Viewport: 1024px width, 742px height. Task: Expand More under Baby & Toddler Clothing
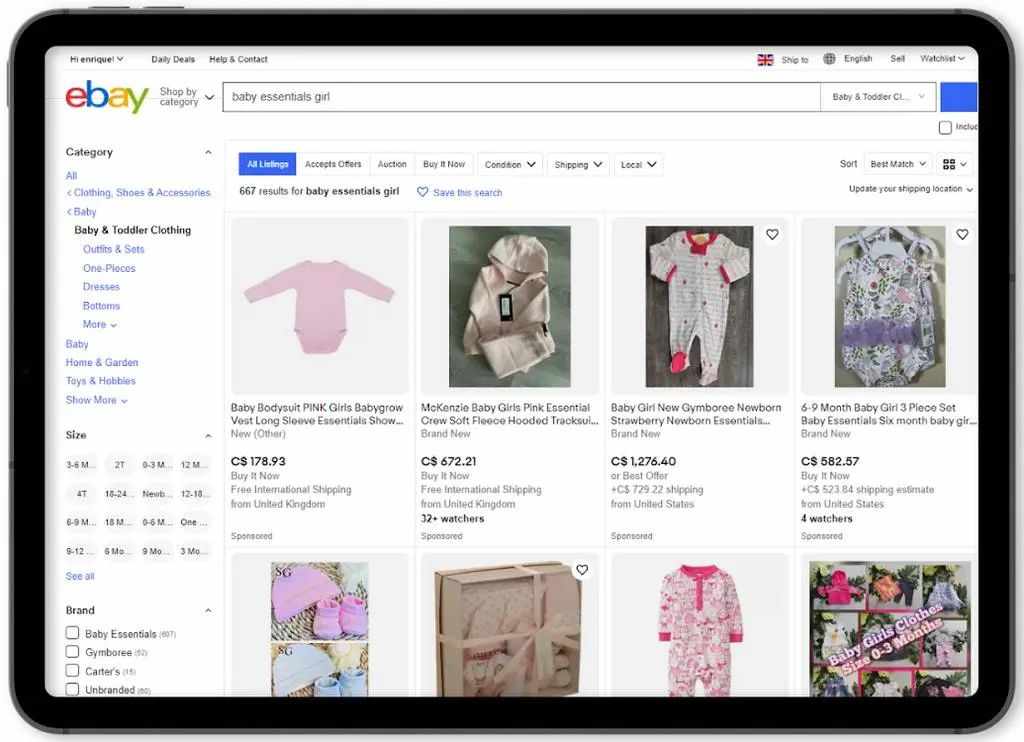coord(100,325)
